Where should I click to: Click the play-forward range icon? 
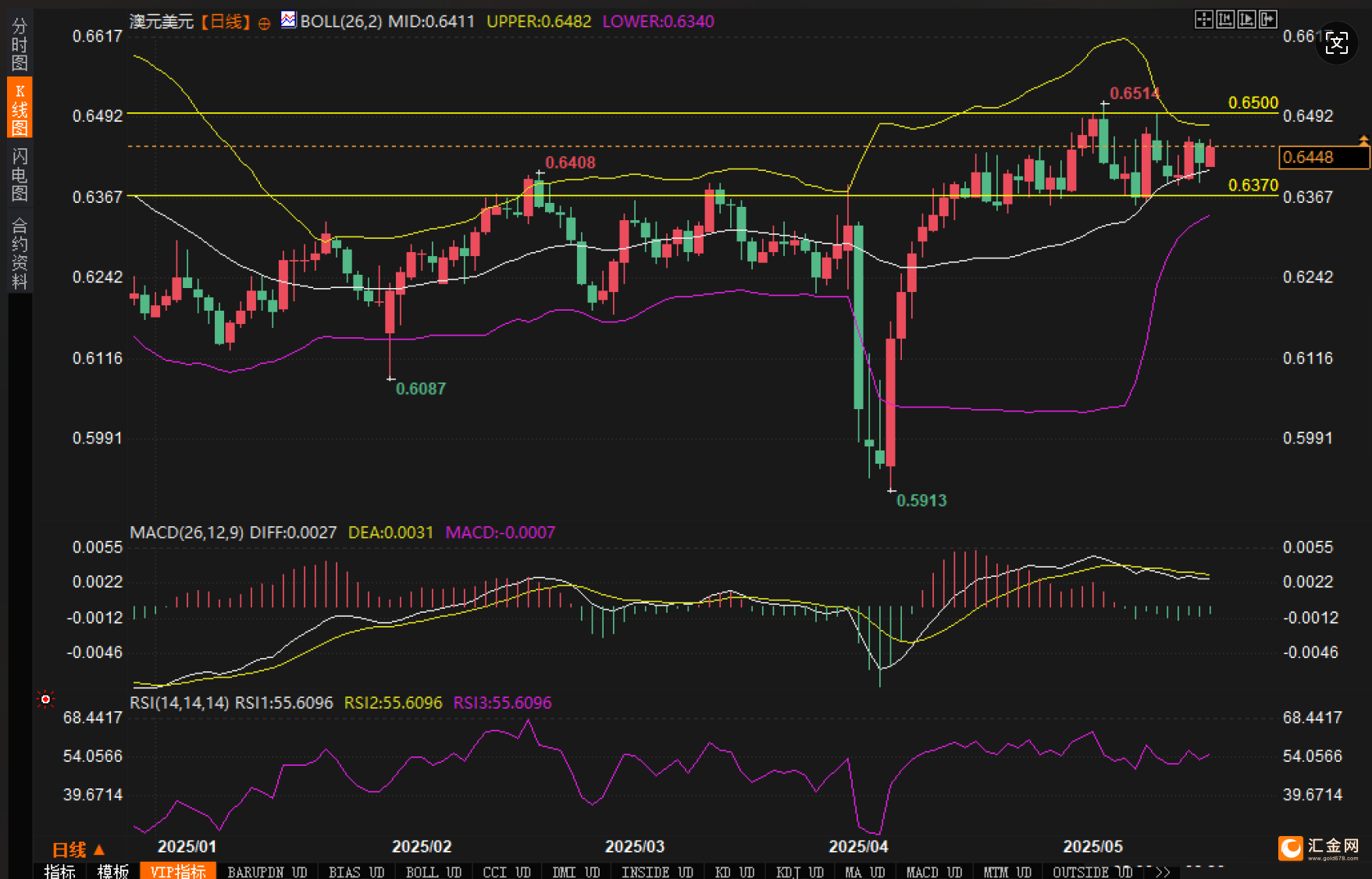(1246, 20)
